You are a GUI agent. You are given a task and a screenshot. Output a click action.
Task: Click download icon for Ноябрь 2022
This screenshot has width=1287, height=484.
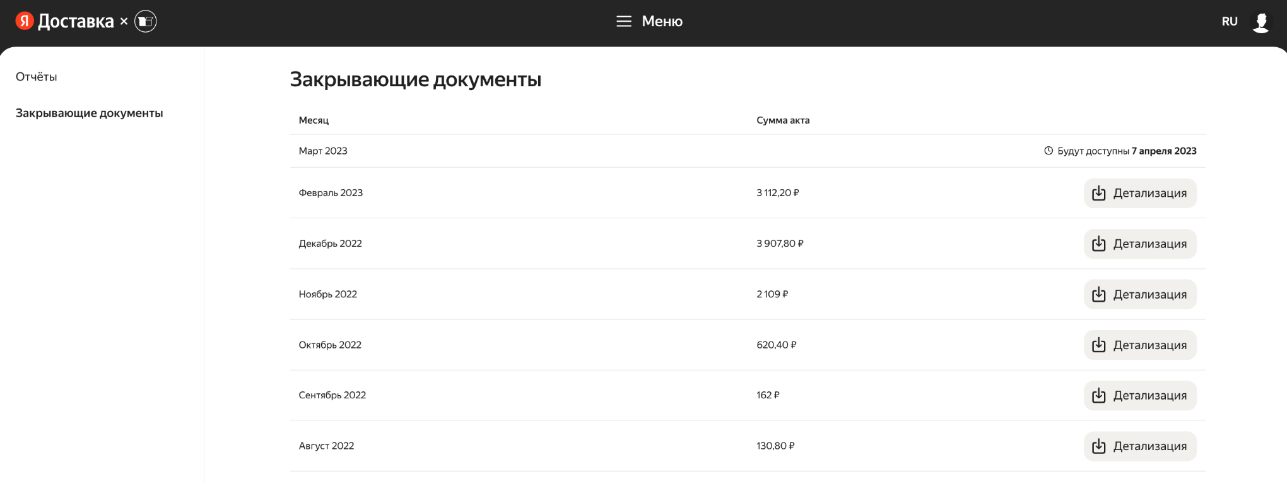point(1099,294)
